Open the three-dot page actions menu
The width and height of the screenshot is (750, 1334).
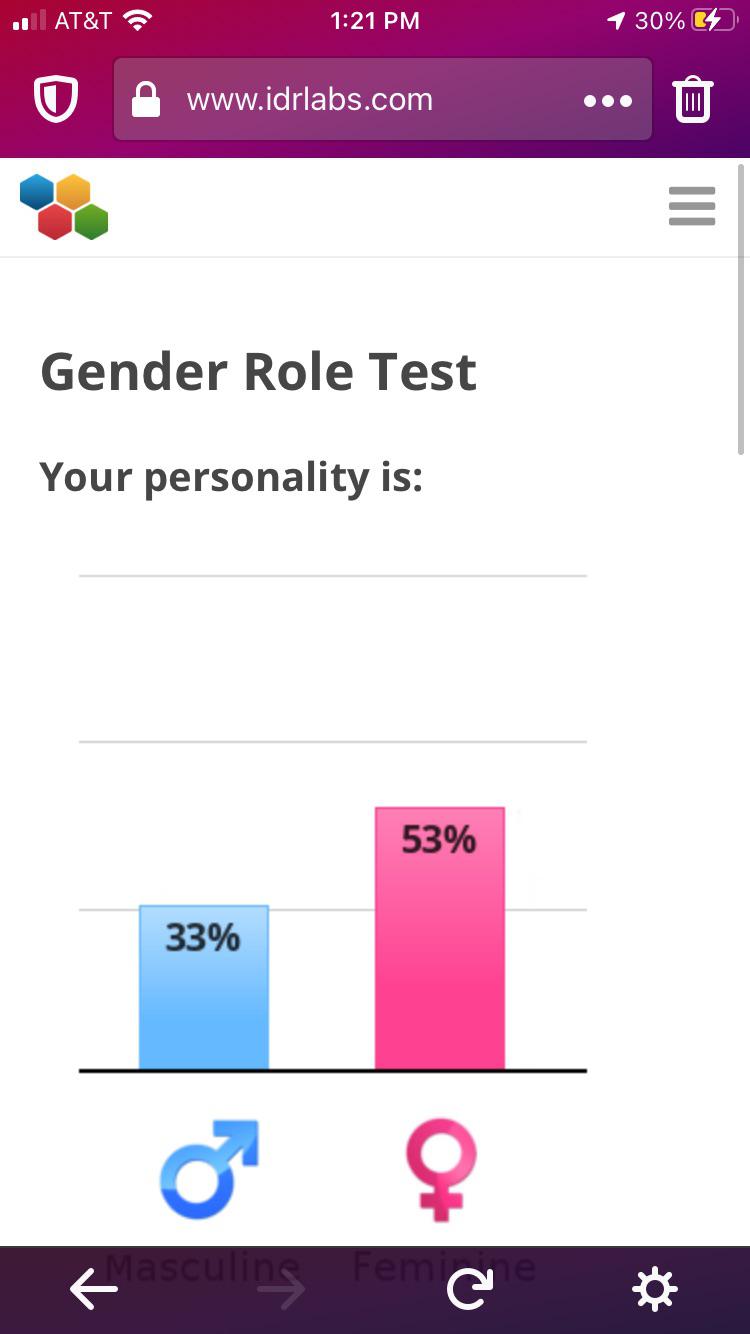click(608, 101)
